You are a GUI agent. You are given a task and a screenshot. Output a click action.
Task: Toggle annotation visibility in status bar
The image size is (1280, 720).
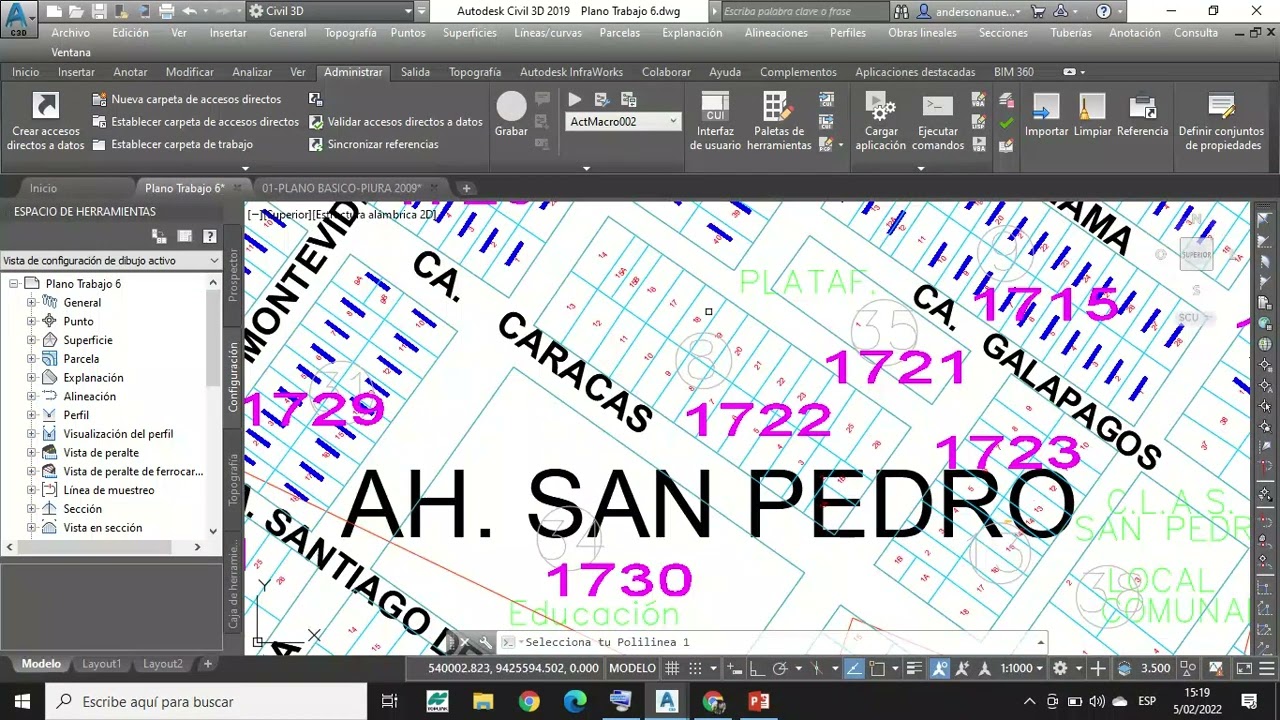click(x=940, y=668)
